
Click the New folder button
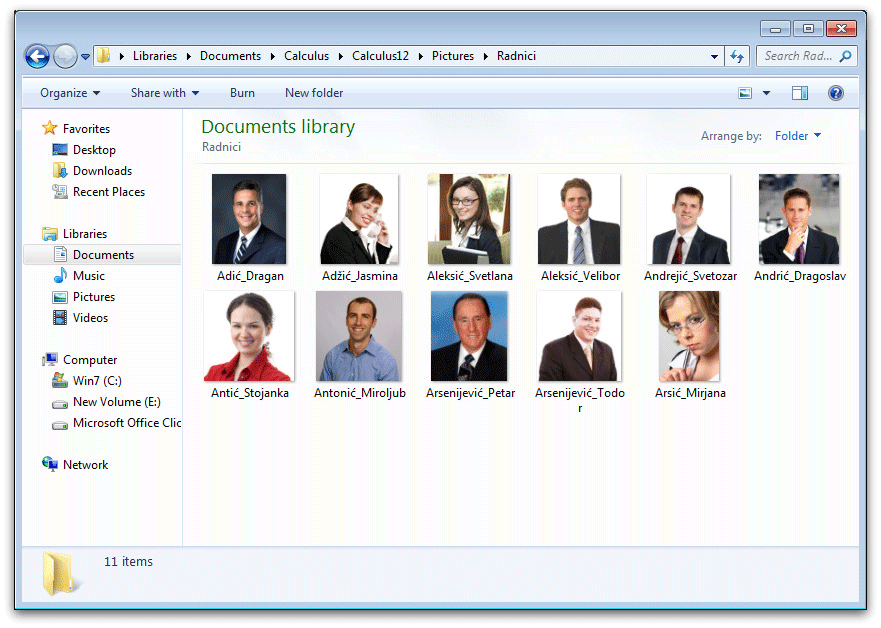314,93
